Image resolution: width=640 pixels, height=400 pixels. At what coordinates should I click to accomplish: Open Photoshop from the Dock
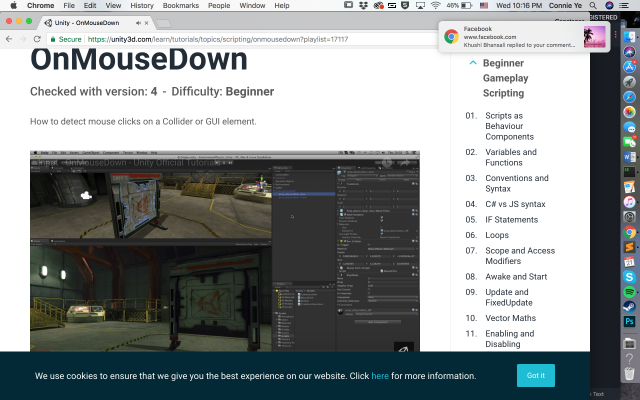[x=629, y=322]
